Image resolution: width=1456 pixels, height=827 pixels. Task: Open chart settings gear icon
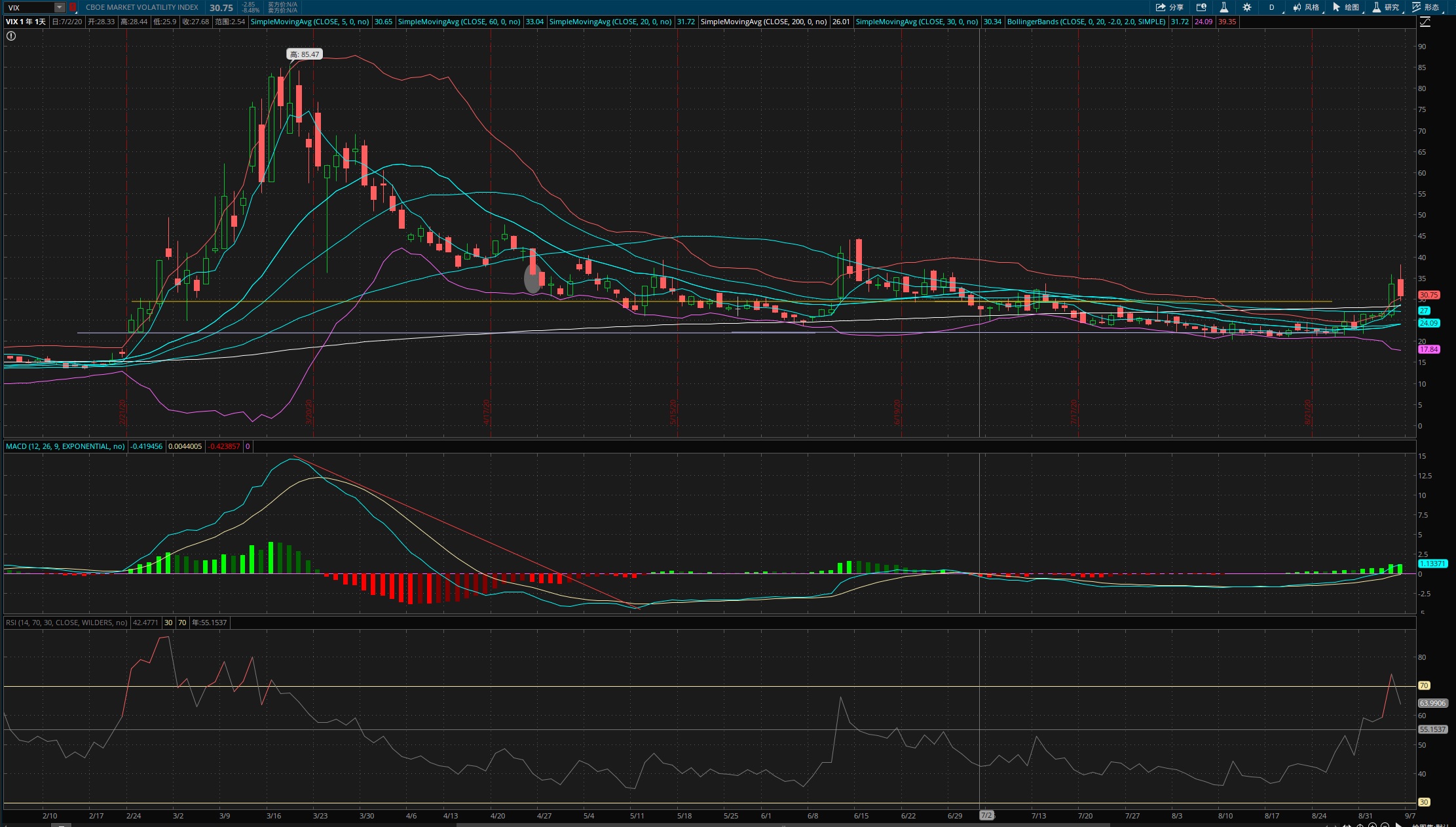pos(1247,7)
